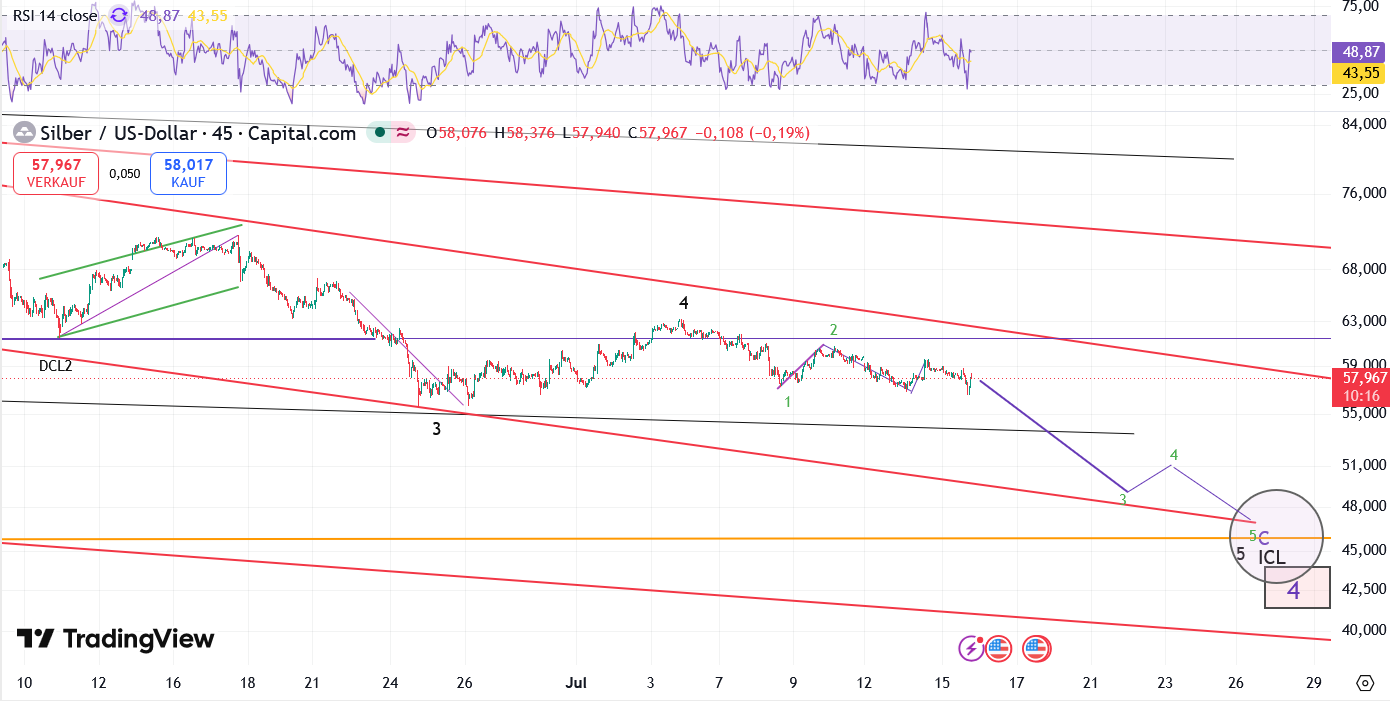Select the green wave label 1
This screenshot has height=701, width=1390.
tap(788, 402)
